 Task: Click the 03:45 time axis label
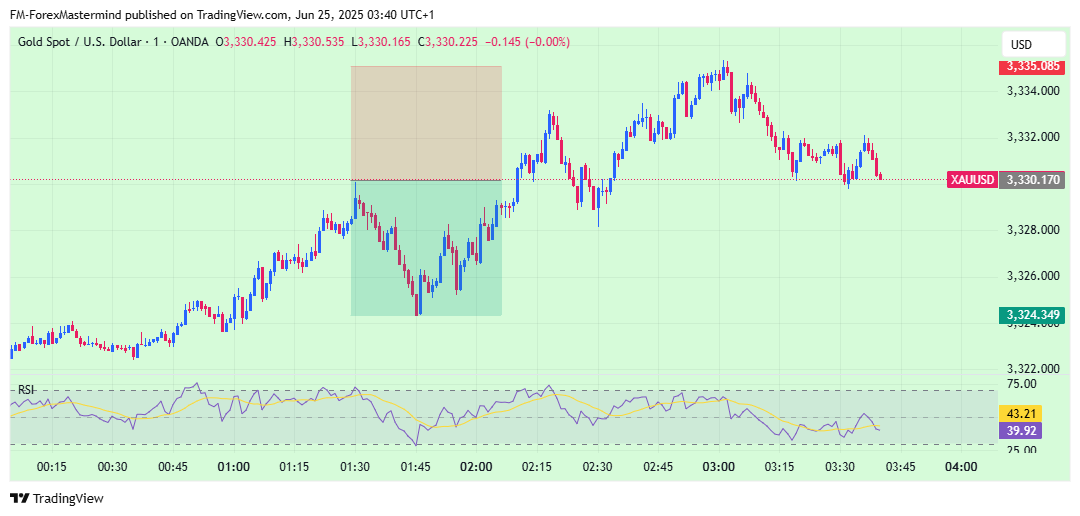[x=900, y=467]
